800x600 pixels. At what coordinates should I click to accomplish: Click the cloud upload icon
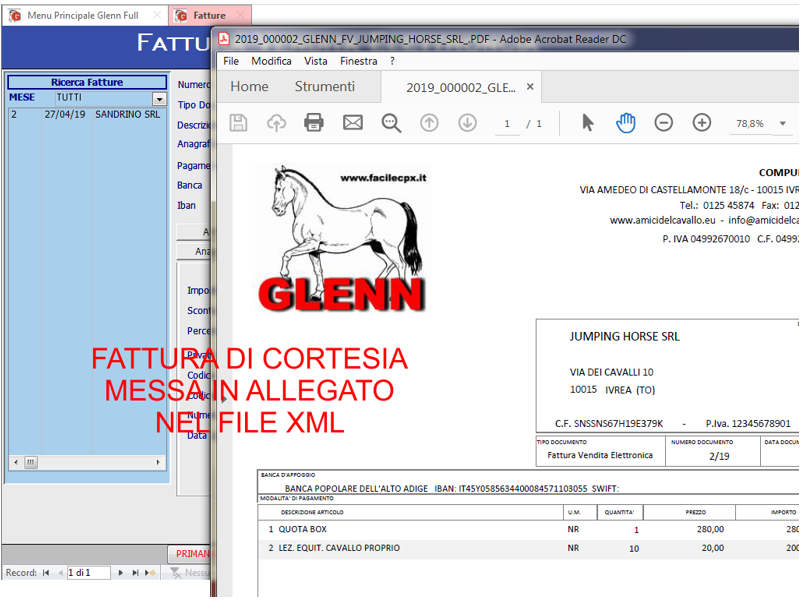coord(277,123)
